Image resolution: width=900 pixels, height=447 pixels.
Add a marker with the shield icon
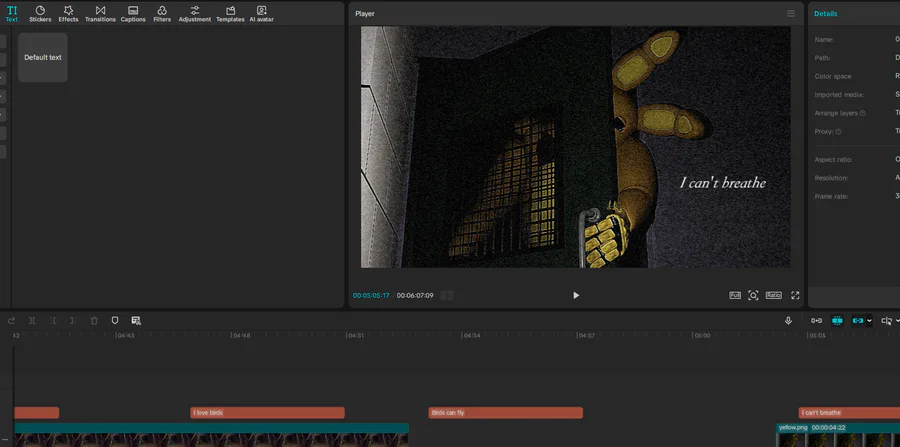[x=115, y=320]
